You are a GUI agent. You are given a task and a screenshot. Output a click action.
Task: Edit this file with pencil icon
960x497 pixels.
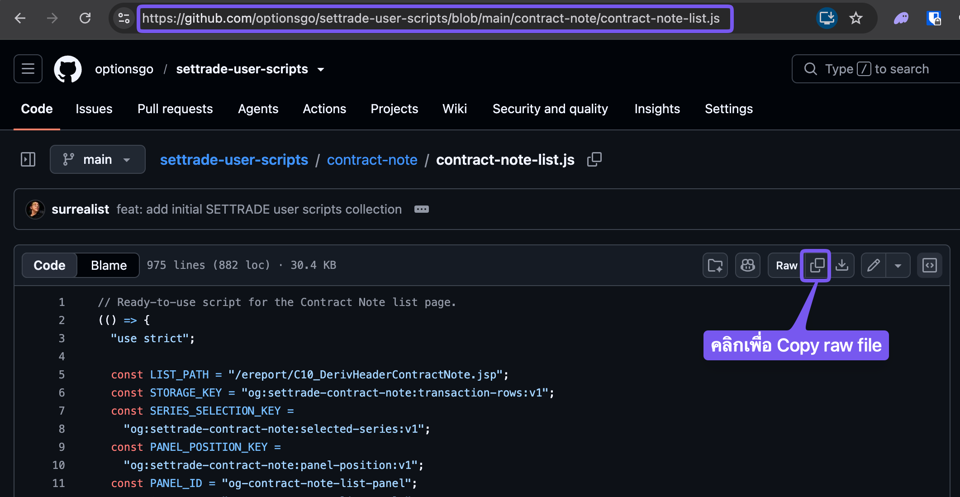point(874,265)
